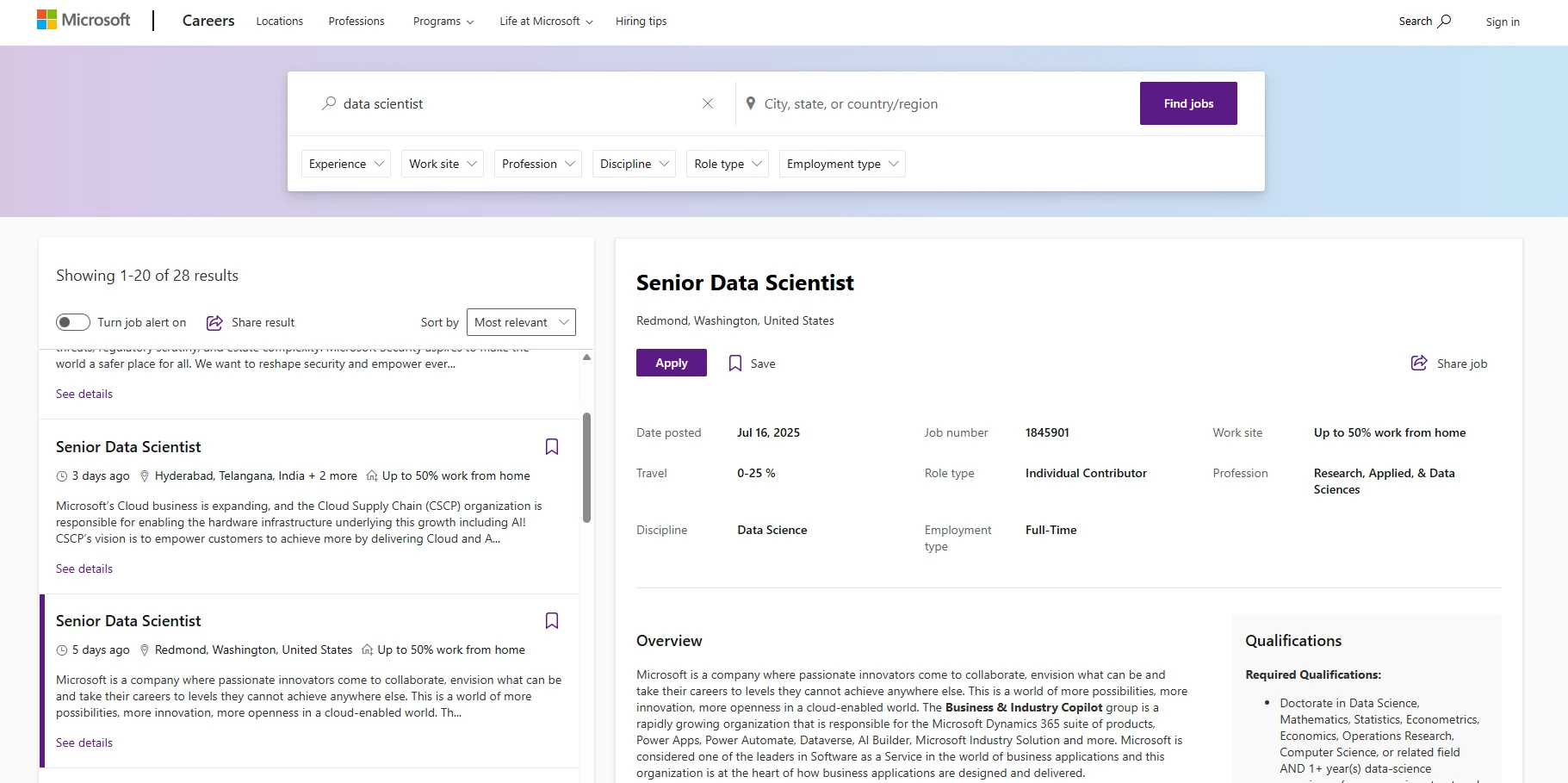Click the home icon on the Hyderabad job
1568x783 pixels.
372,475
